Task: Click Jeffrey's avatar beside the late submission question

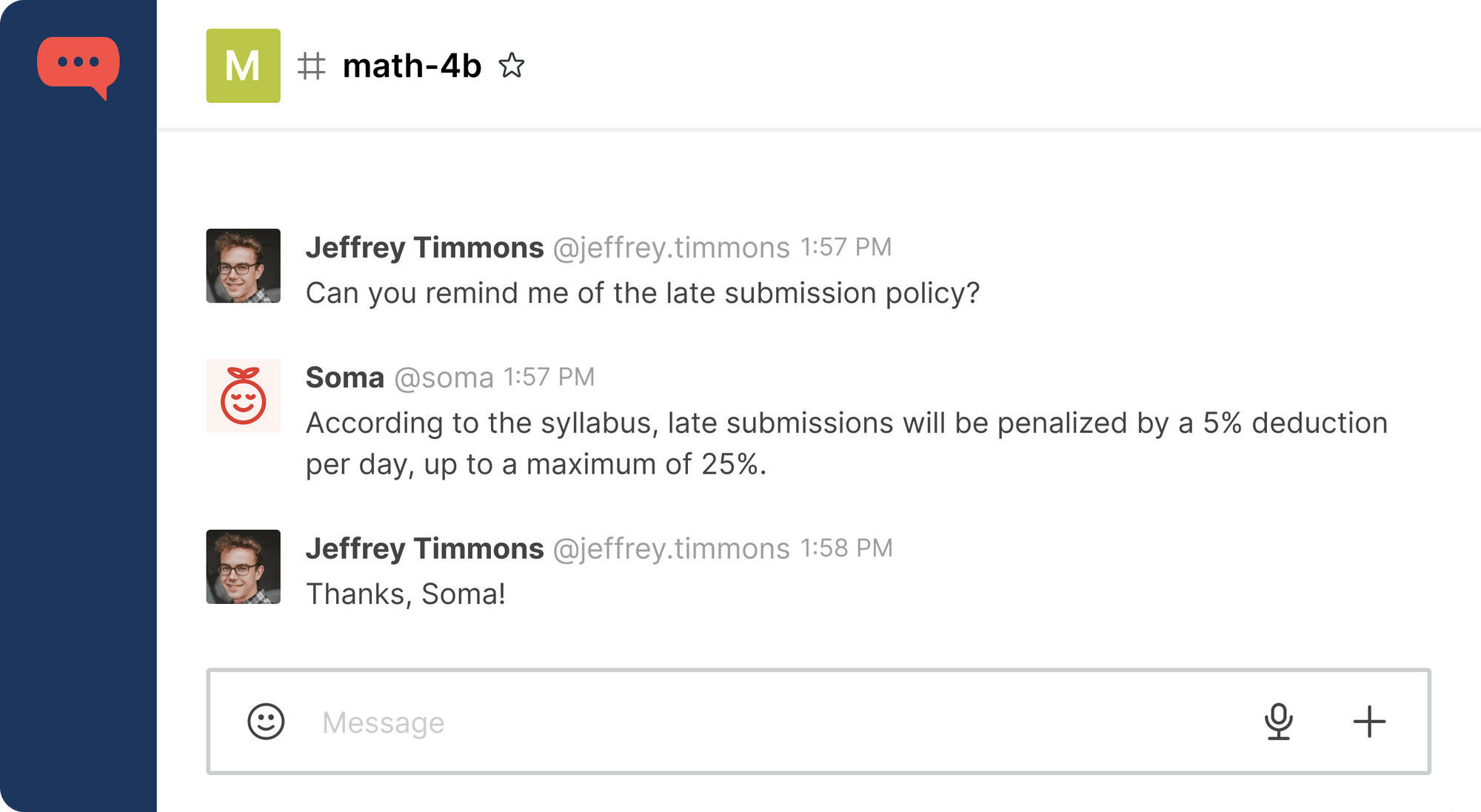Action: tap(243, 266)
